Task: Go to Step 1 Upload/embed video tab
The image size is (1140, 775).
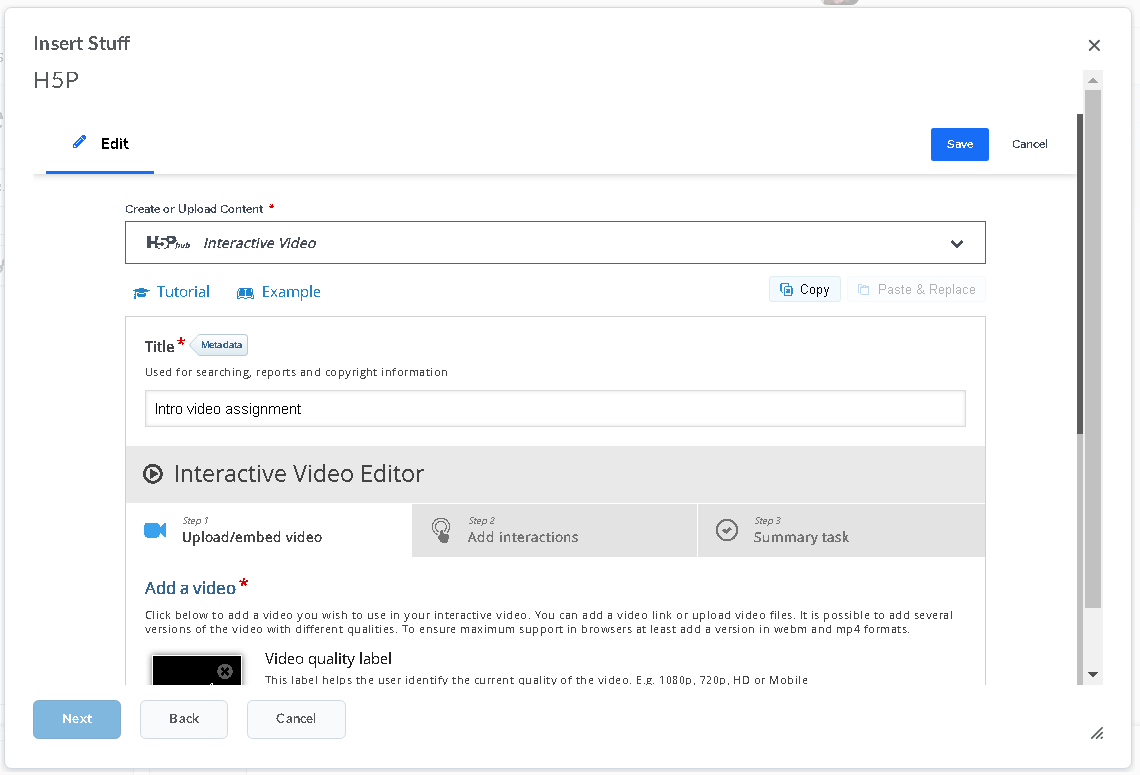Action: [269, 530]
